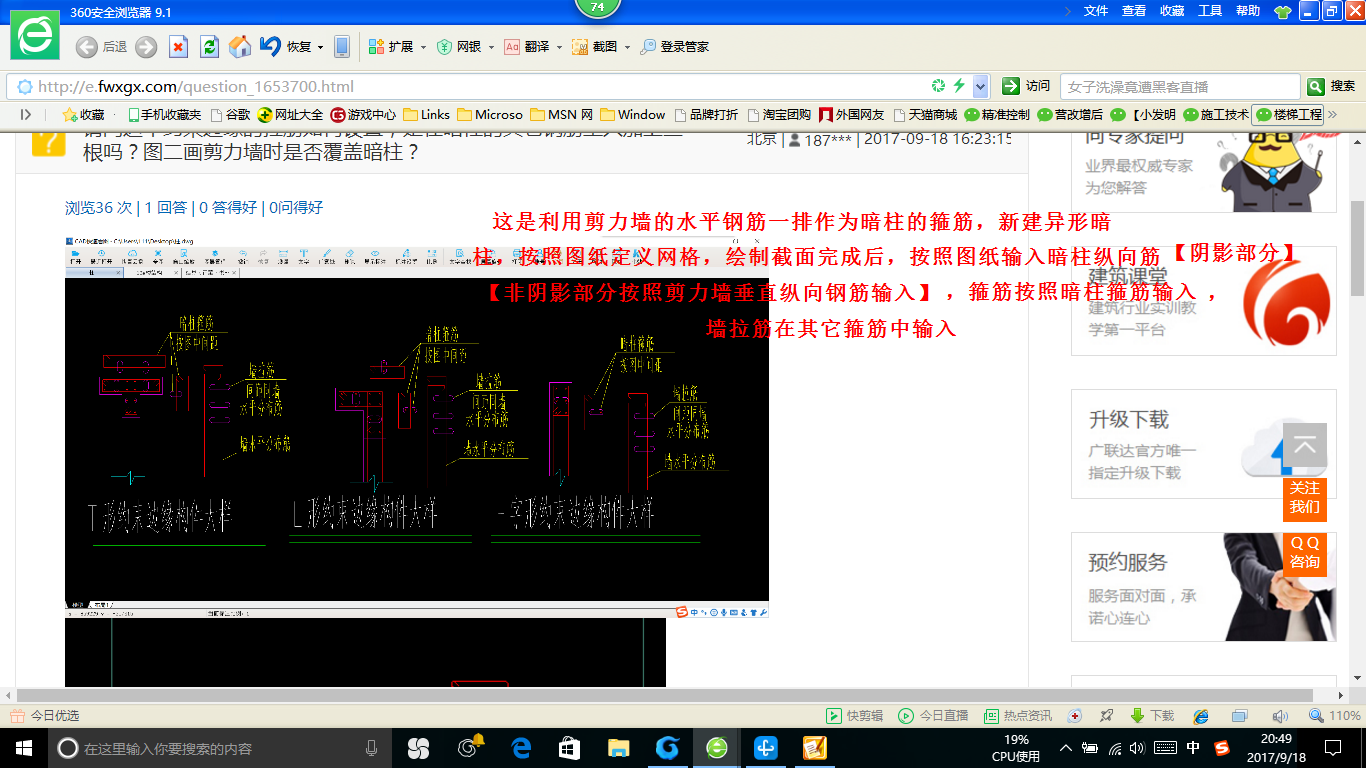Open the Links bookmark folder
This screenshot has height=768, width=1366.
pyautogui.click(x=427, y=114)
